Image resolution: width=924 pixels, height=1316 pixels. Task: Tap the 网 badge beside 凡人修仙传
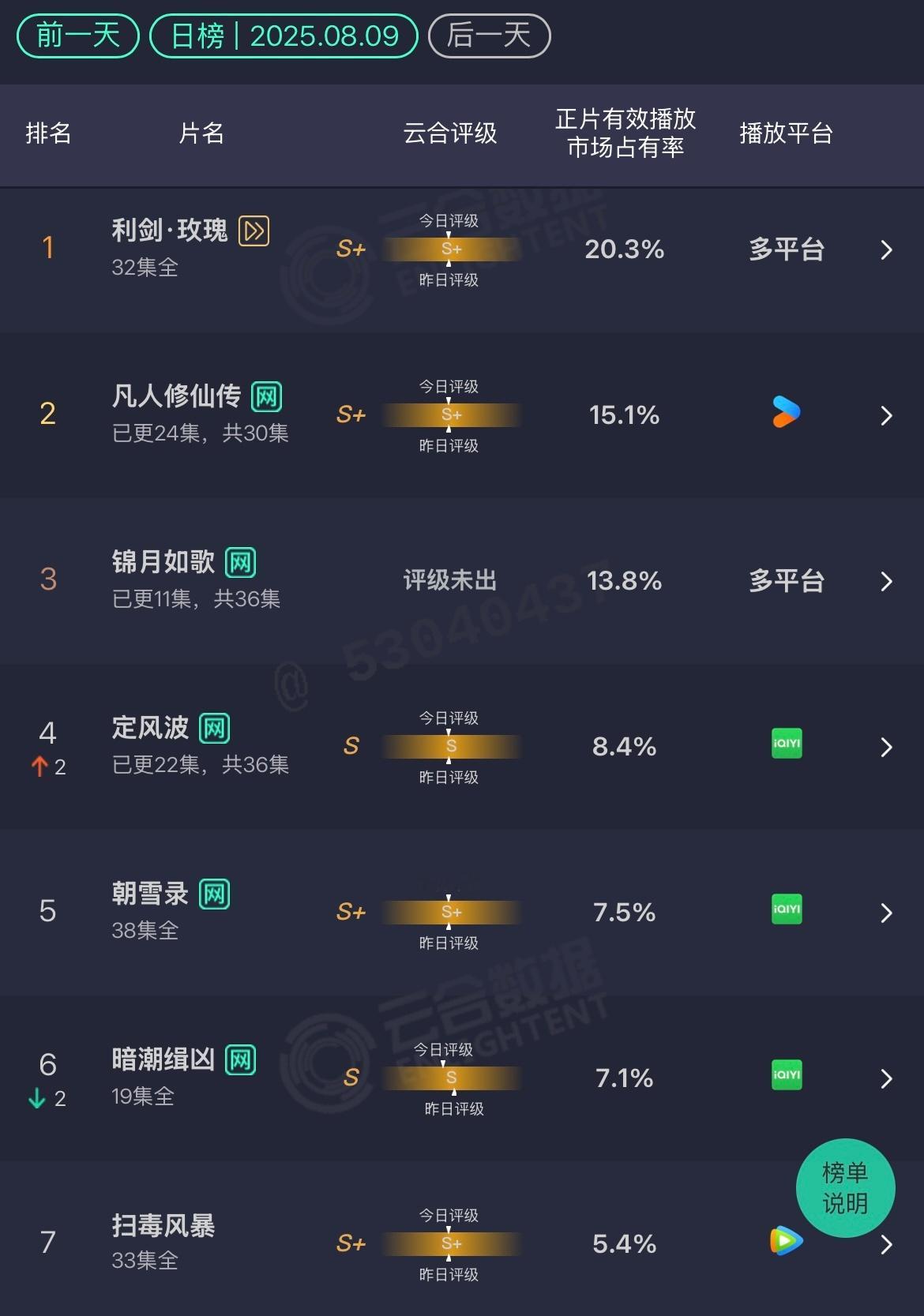click(267, 396)
